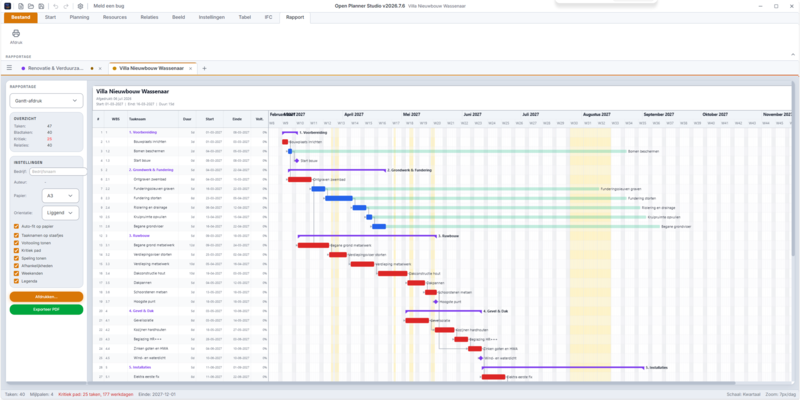Open the Papier A3 dropdown
The height and width of the screenshot is (400, 800).
click(60, 195)
